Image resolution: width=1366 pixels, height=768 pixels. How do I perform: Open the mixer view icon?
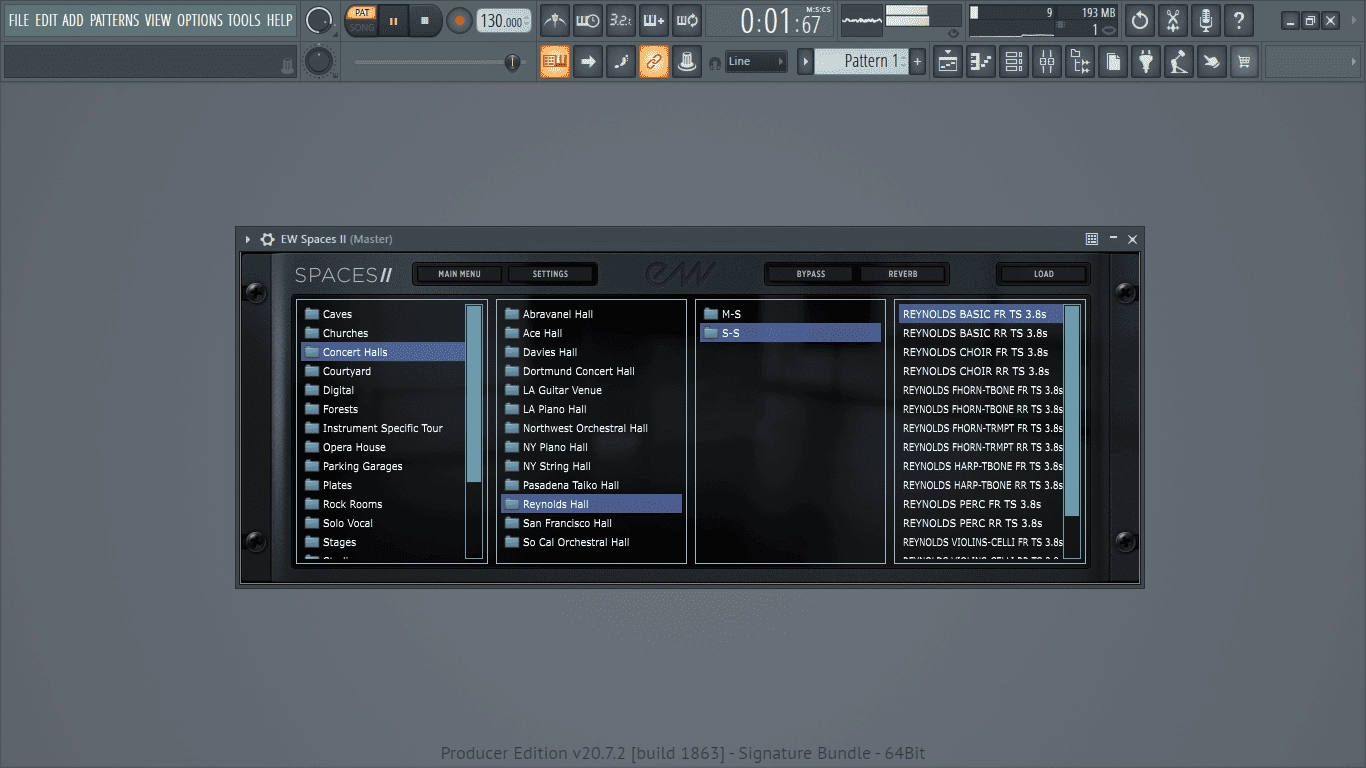1047,61
